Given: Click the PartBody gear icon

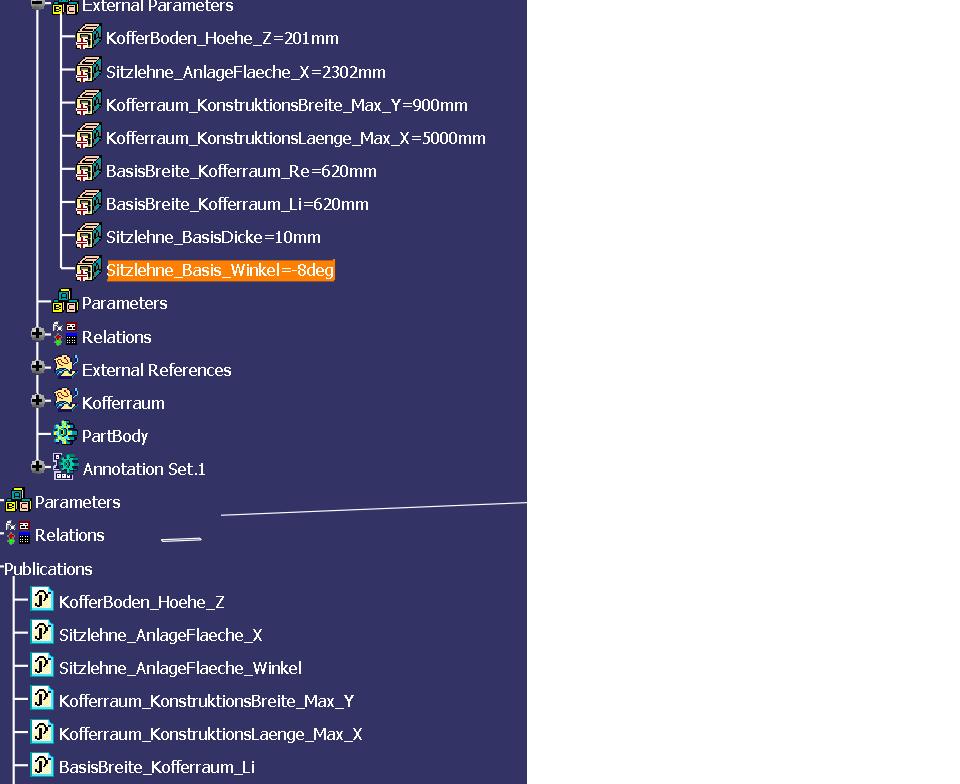Looking at the screenshot, I should point(65,433).
